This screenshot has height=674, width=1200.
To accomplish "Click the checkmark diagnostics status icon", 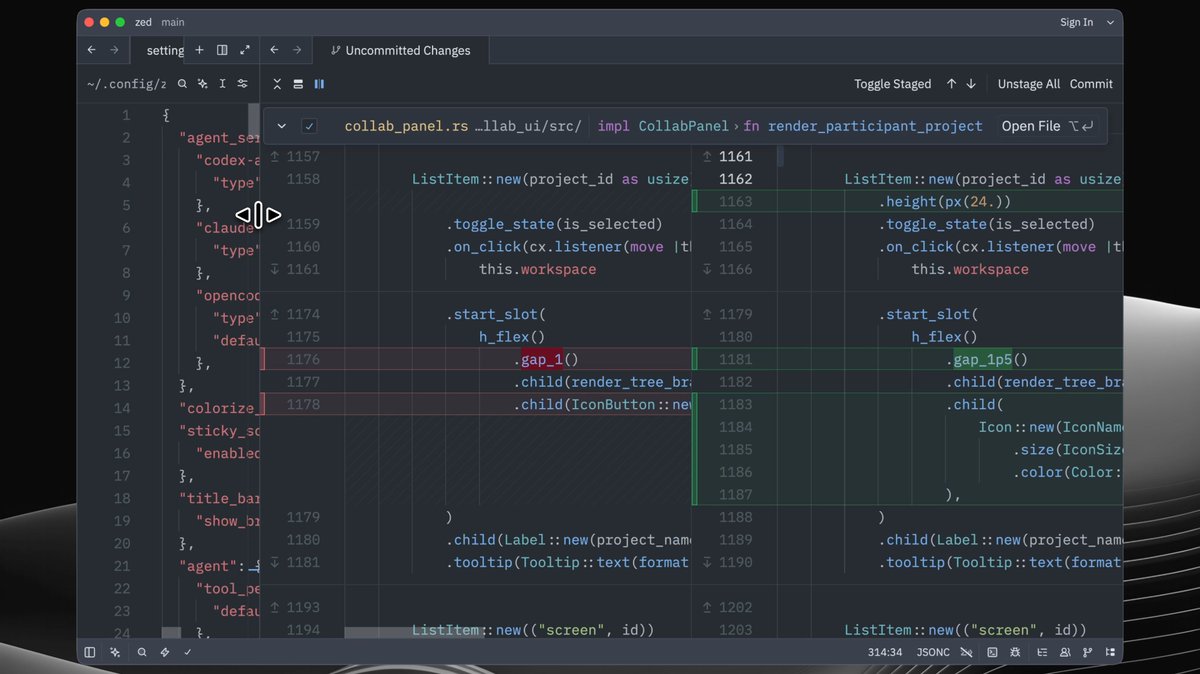I will tap(187, 652).
